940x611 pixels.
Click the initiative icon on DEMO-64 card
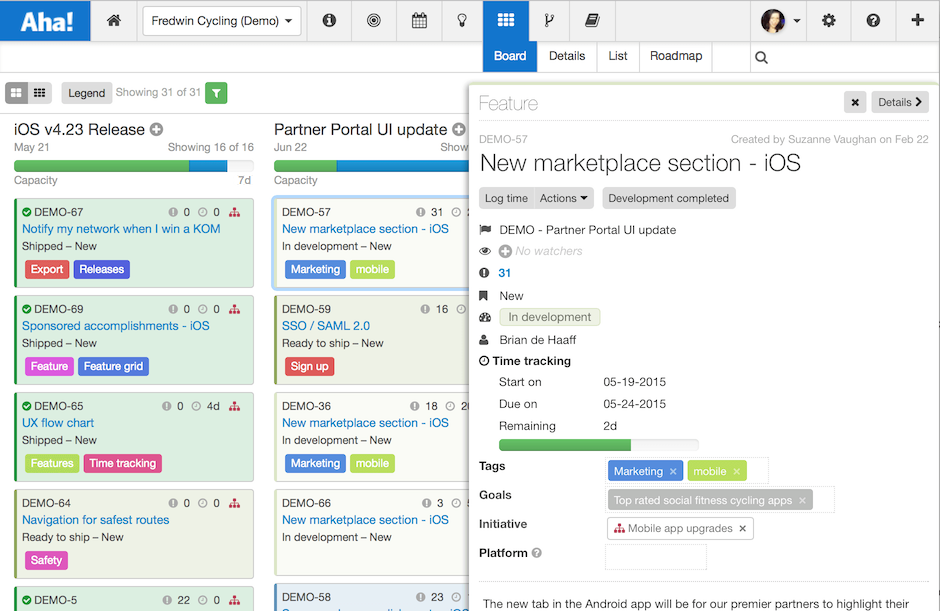pyautogui.click(x=234, y=504)
